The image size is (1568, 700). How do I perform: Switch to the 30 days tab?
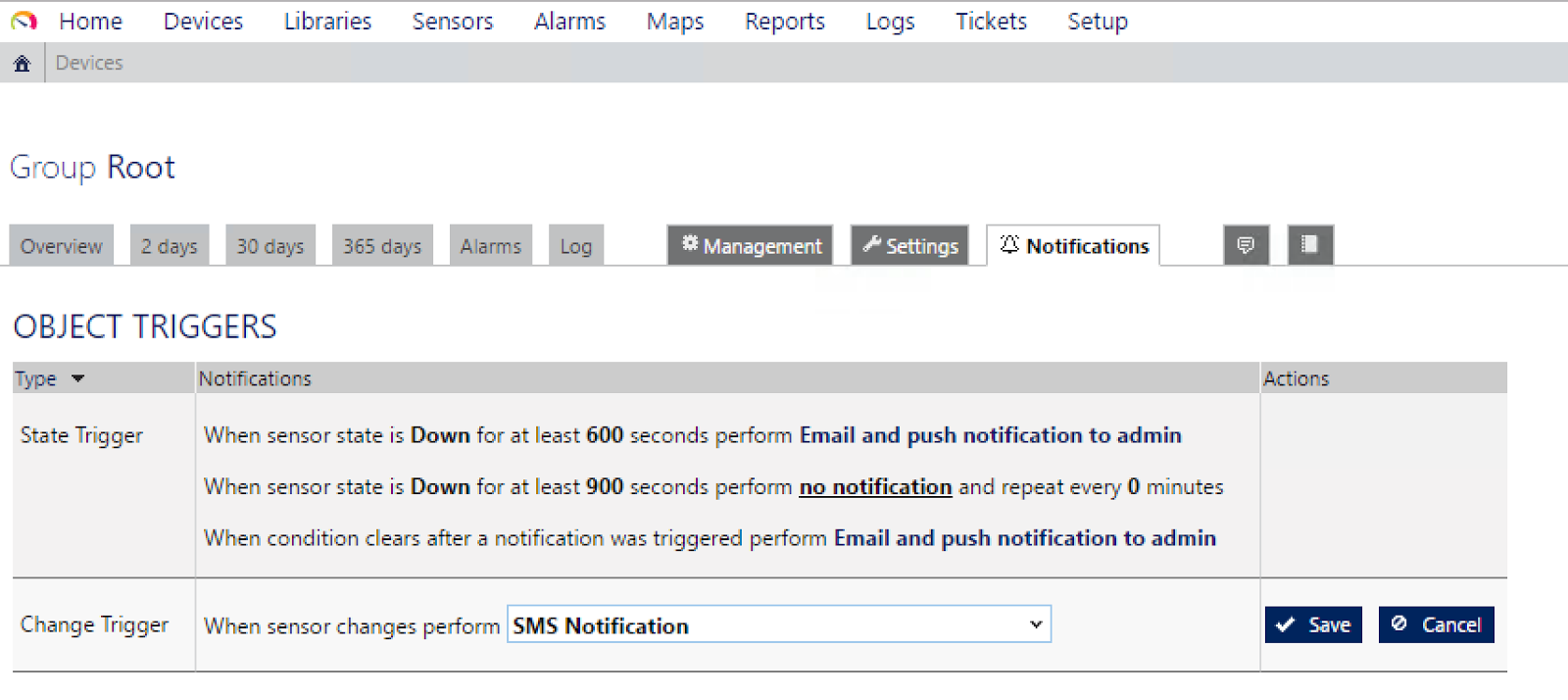tap(269, 246)
